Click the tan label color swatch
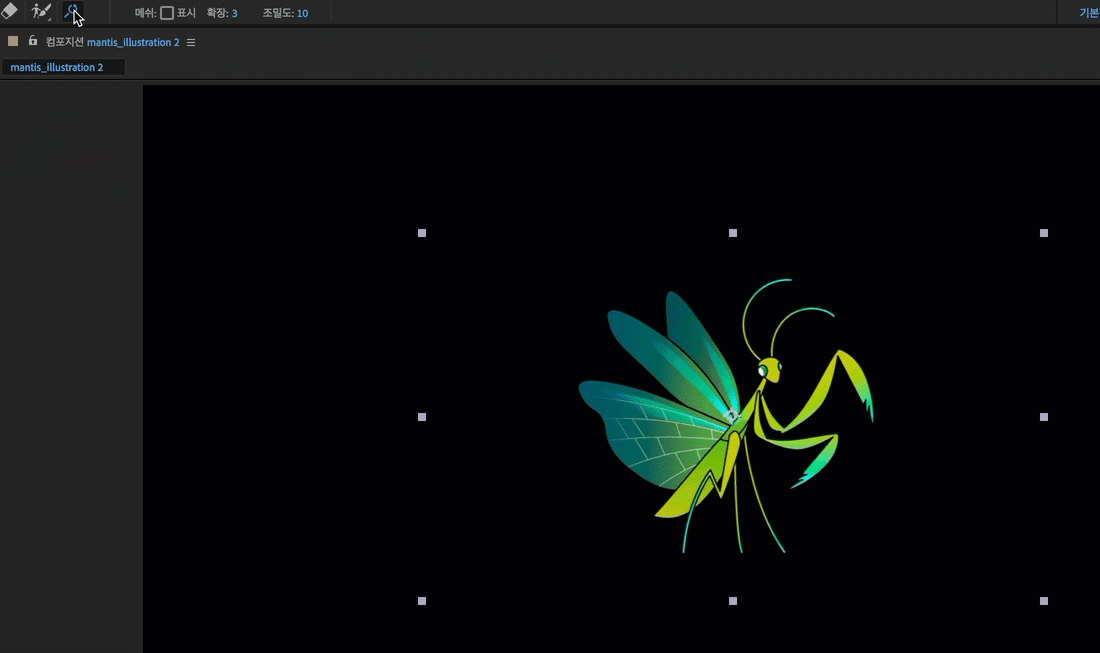The width and height of the screenshot is (1100, 653). coord(13,42)
